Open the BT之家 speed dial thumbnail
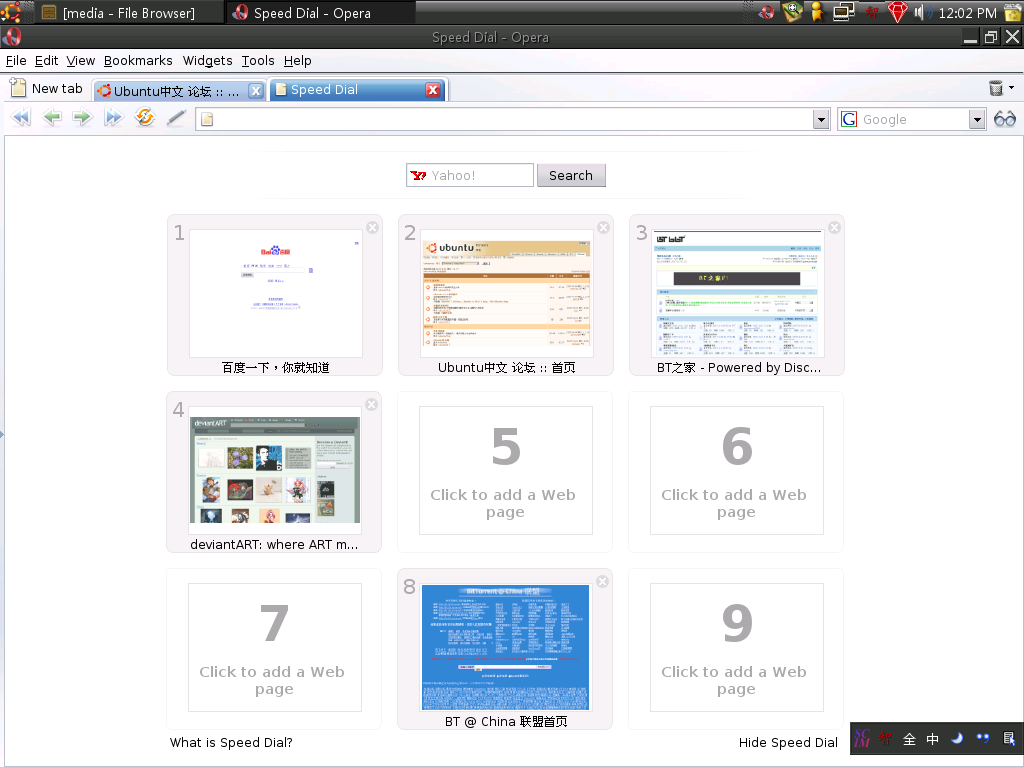 [x=738, y=293]
